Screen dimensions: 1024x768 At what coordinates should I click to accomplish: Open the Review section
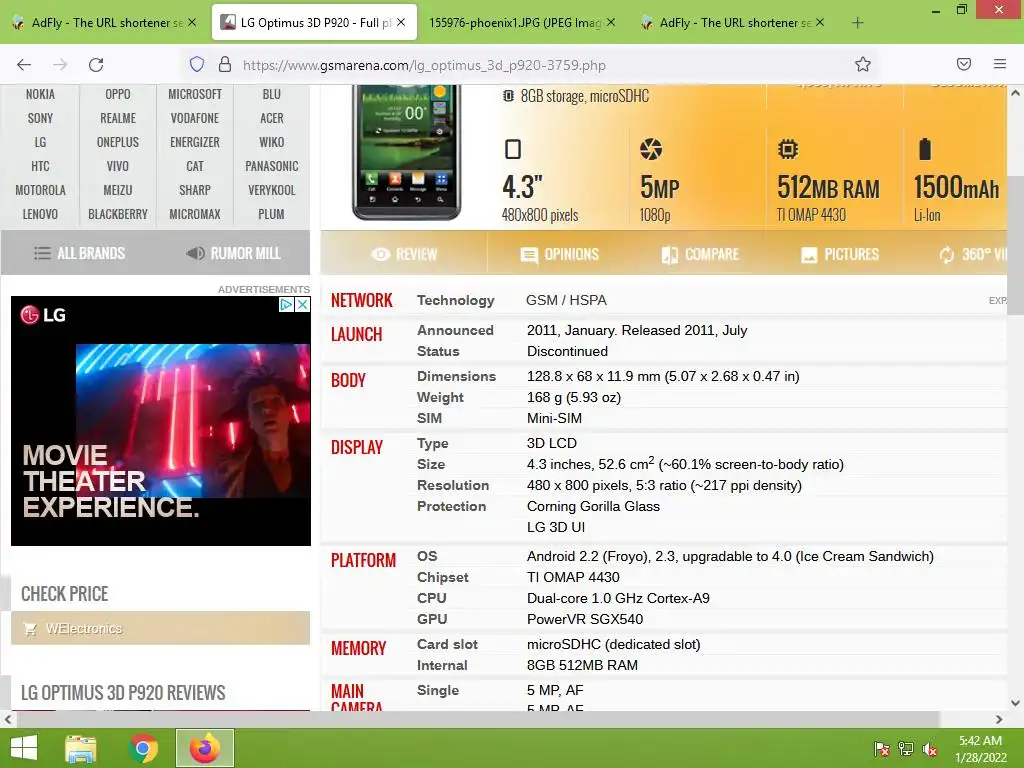coord(404,254)
